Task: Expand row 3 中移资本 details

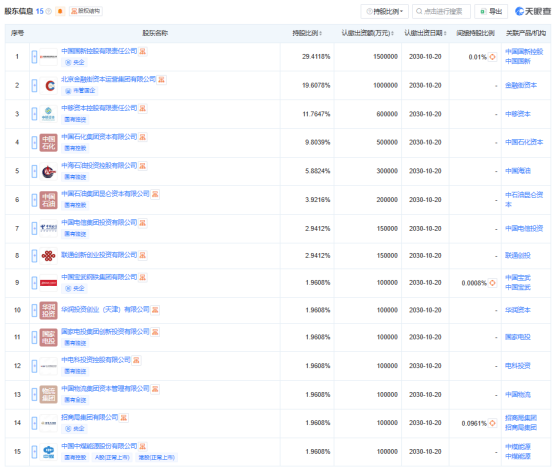Action: pyautogui.click(x=34, y=114)
